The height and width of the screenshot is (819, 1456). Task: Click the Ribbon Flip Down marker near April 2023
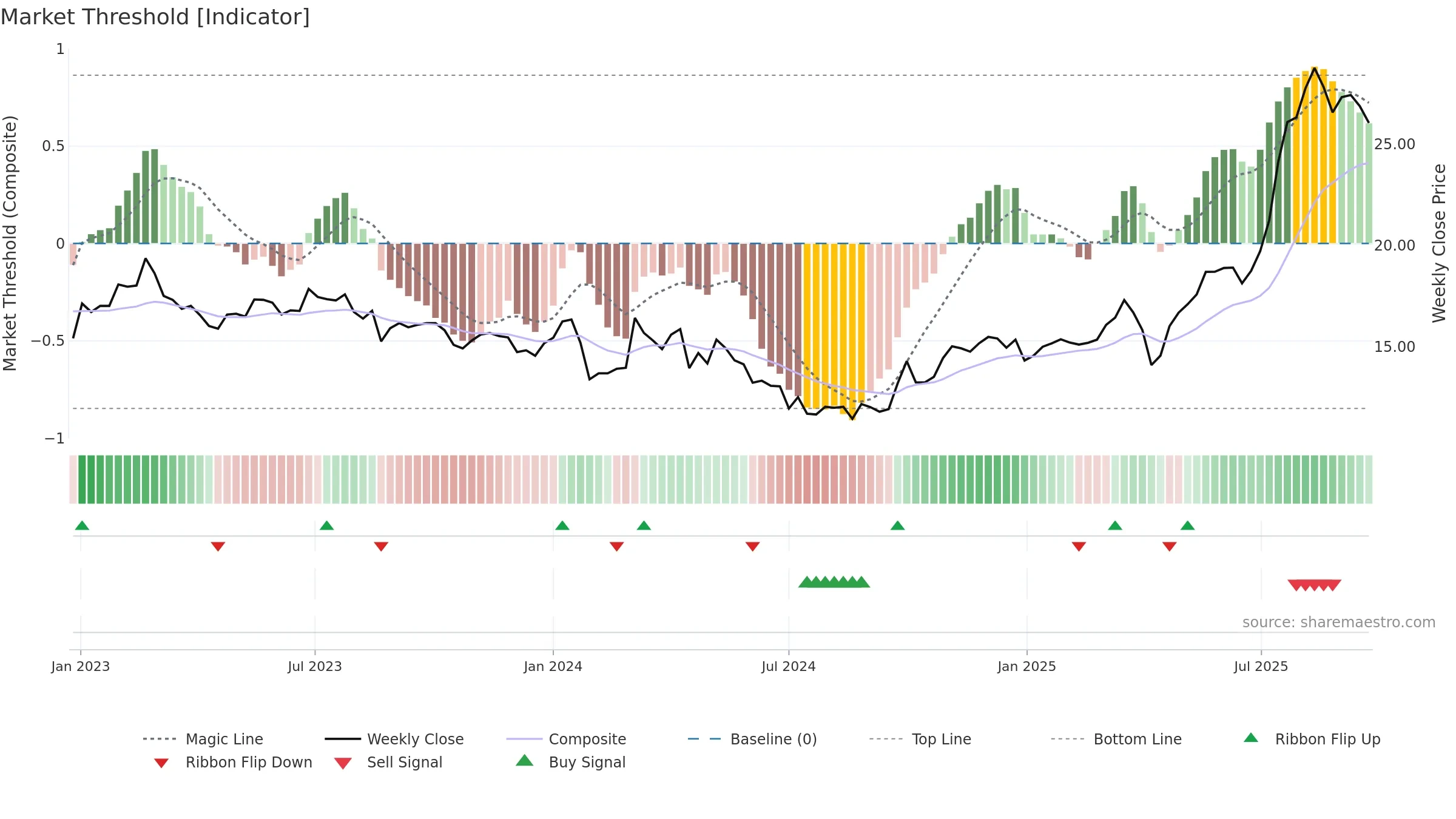tap(218, 547)
